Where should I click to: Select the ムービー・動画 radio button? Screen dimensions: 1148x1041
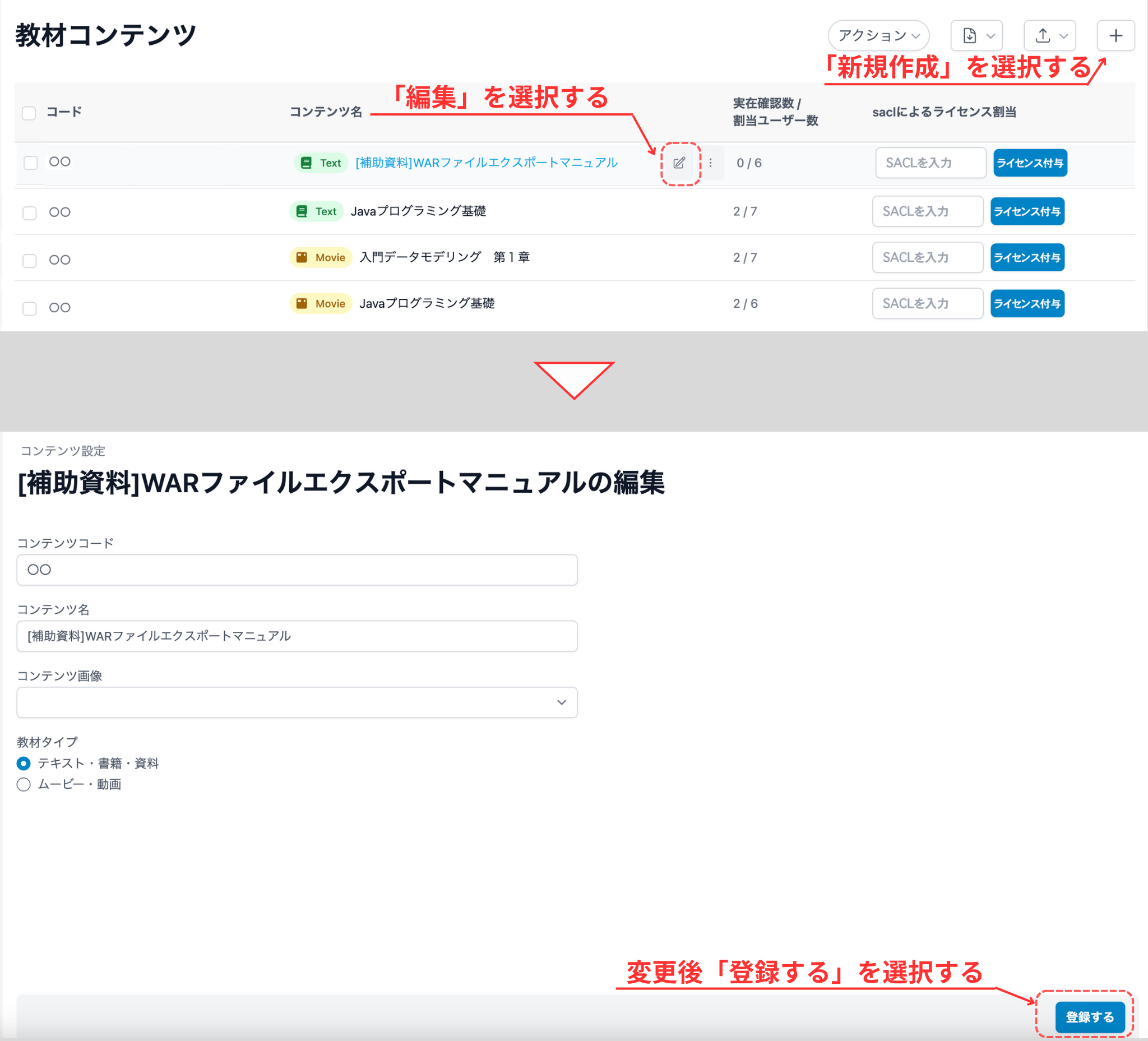(24, 784)
